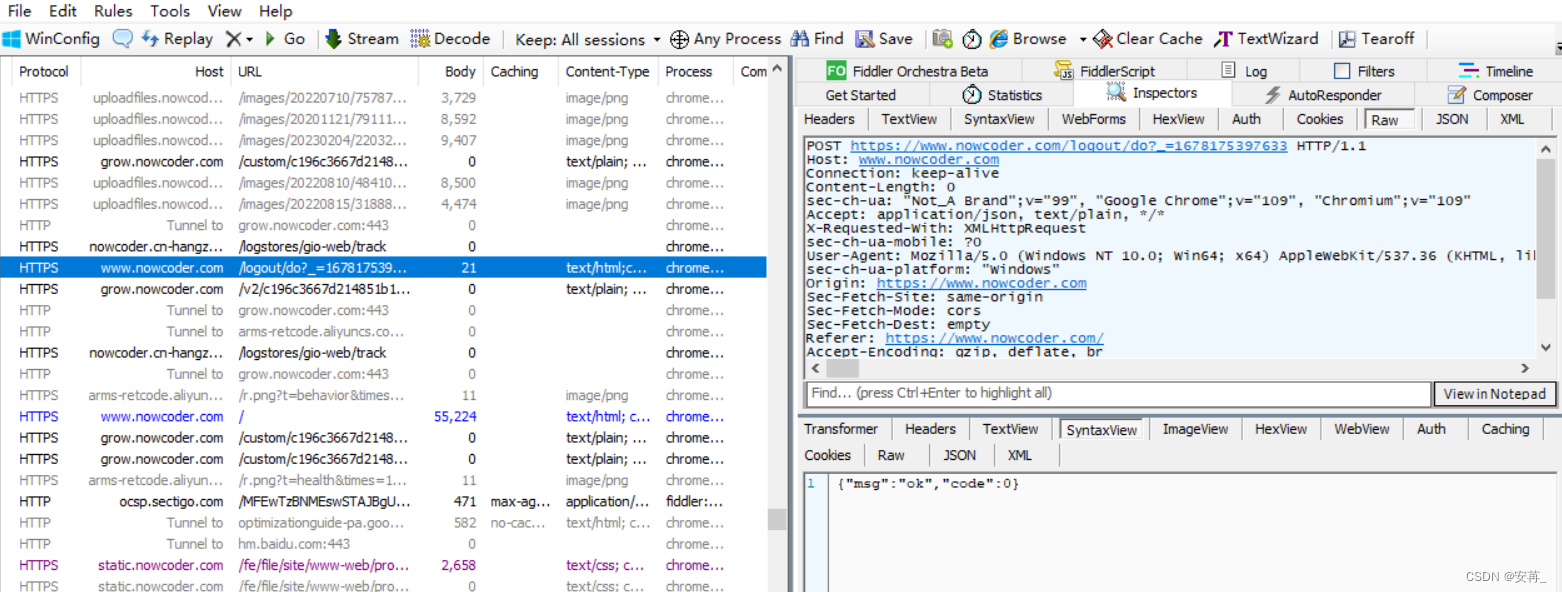Show the Statistics tab
Viewport: 1562px width, 592px height.
(1002, 95)
